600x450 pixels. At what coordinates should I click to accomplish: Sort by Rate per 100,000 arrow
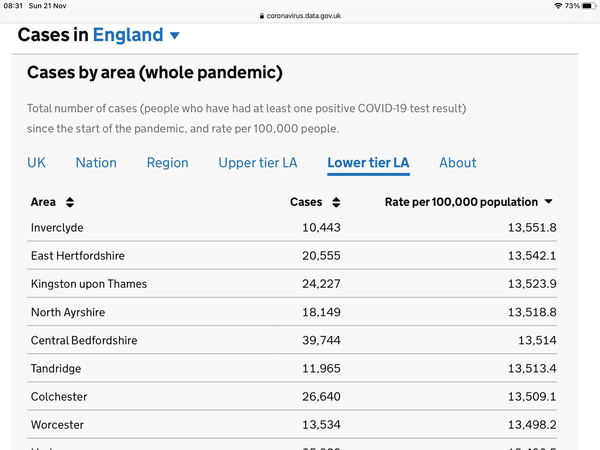549,202
